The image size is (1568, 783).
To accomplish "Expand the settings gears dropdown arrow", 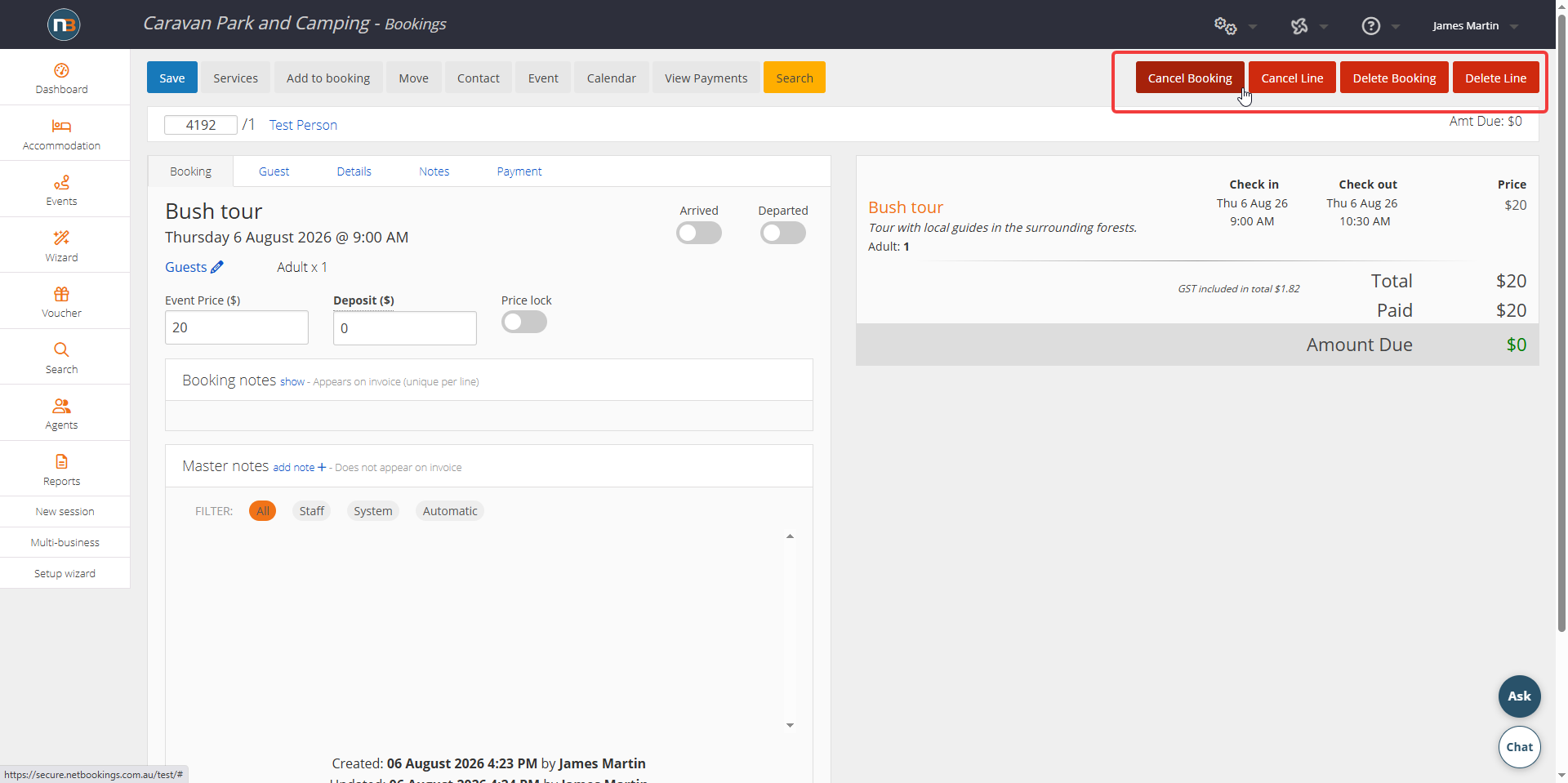I will tap(1253, 27).
